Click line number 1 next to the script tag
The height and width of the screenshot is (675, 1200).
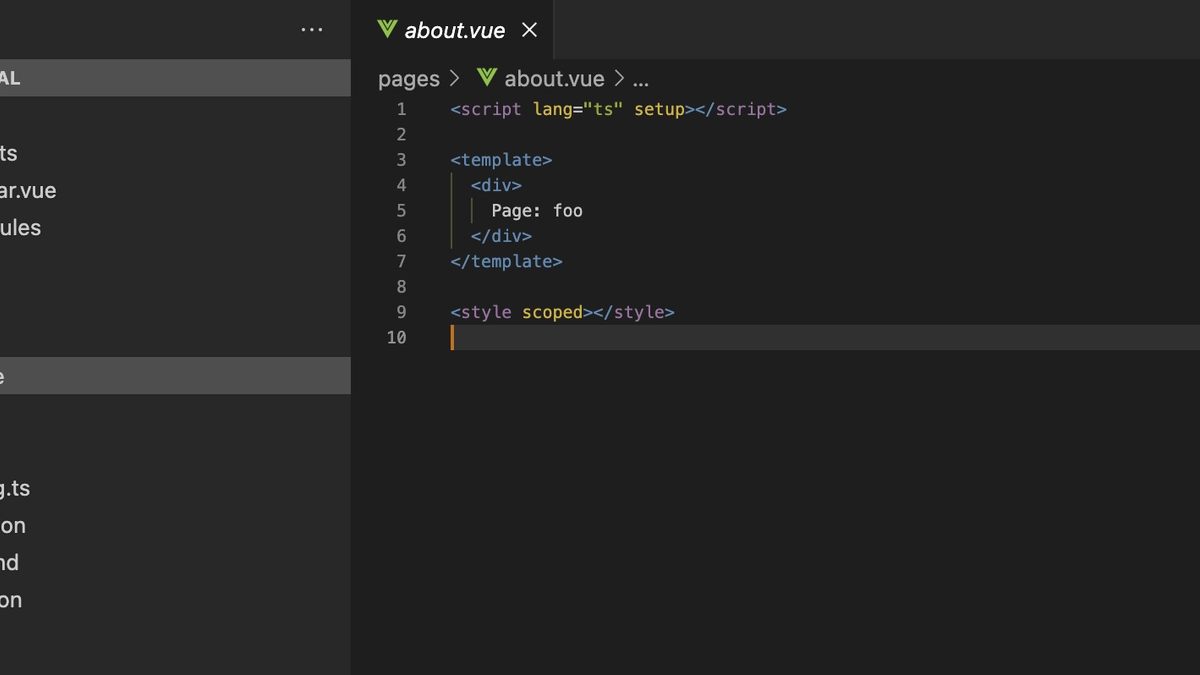point(400,109)
